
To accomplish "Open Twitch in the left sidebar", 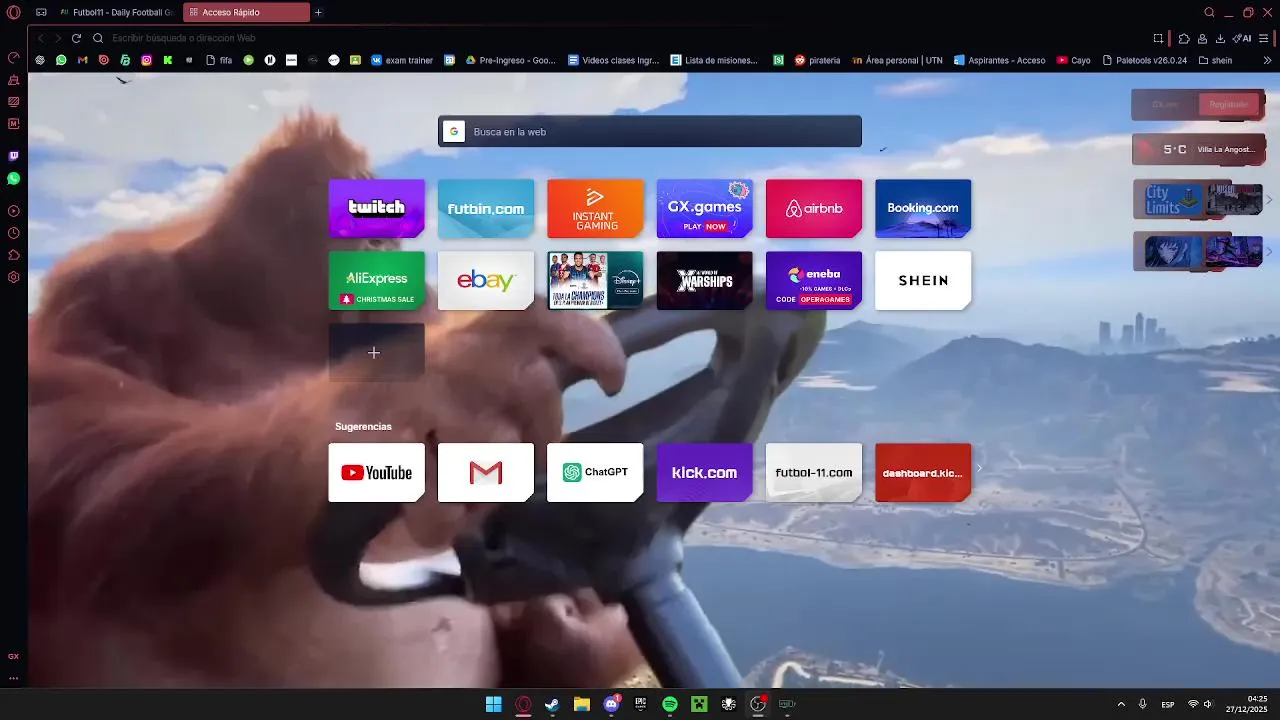I will pyautogui.click(x=13, y=156).
